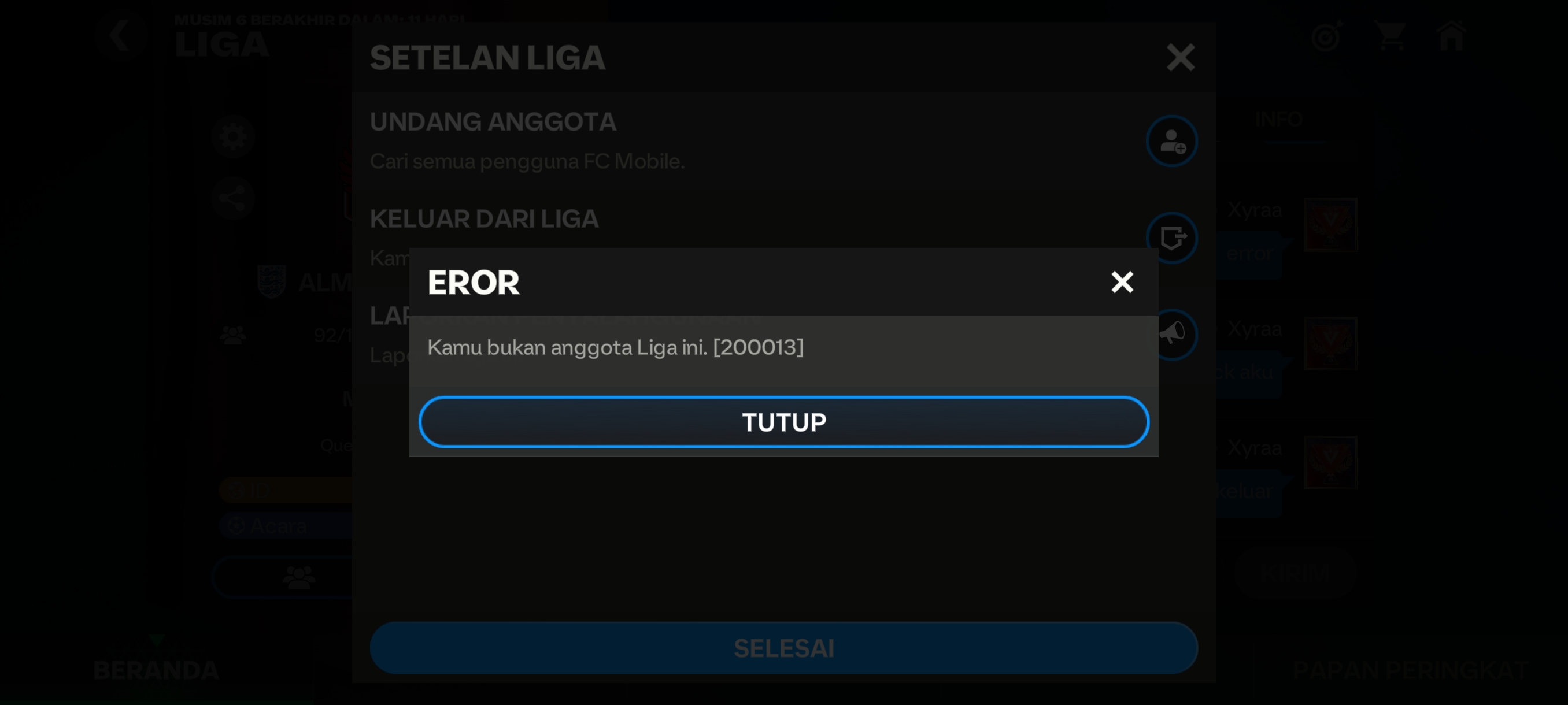Screen dimensions: 1568x705
Task: Tap the Undang Anggota add-member icon
Action: coord(1171,141)
